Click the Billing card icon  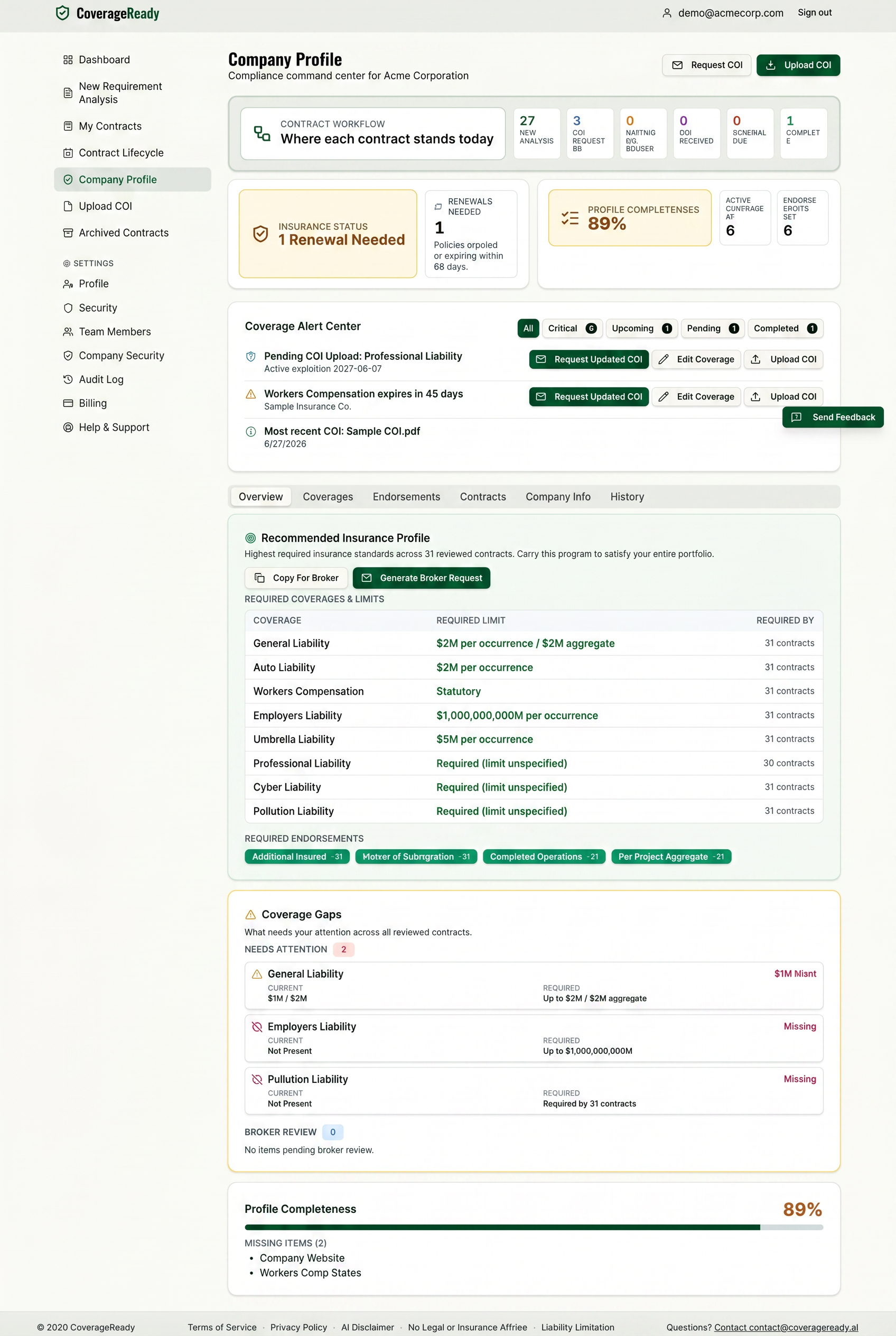click(x=68, y=404)
